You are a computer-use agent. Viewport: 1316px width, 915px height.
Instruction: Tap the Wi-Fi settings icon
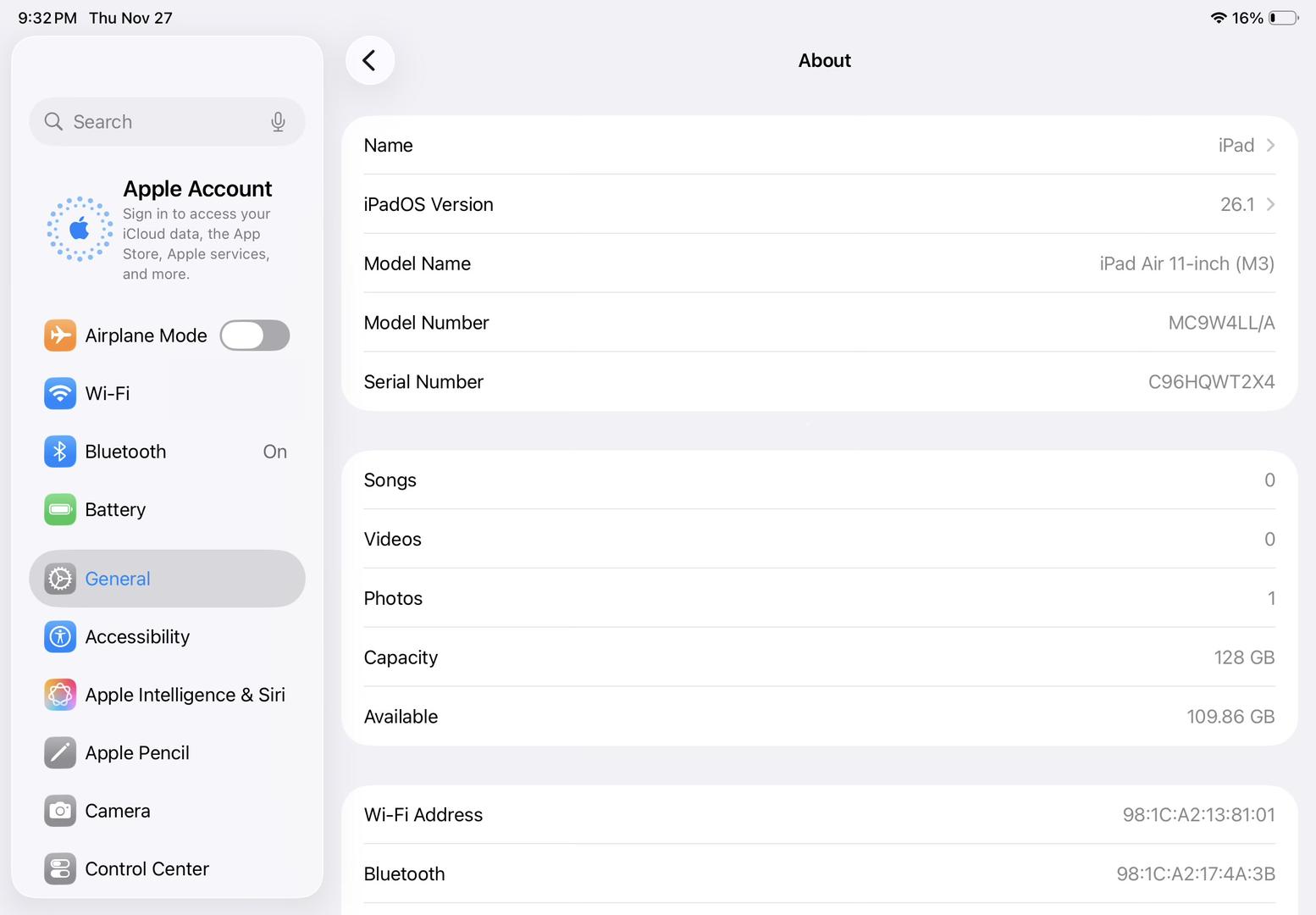point(60,393)
